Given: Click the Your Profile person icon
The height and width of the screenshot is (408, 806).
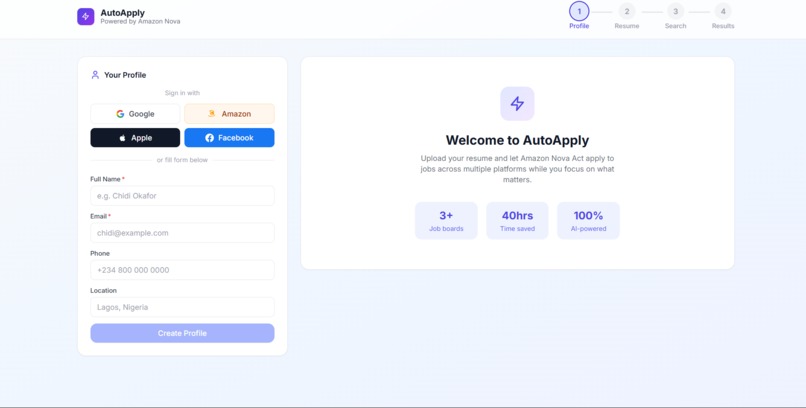Looking at the screenshot, I should [95, 75].
